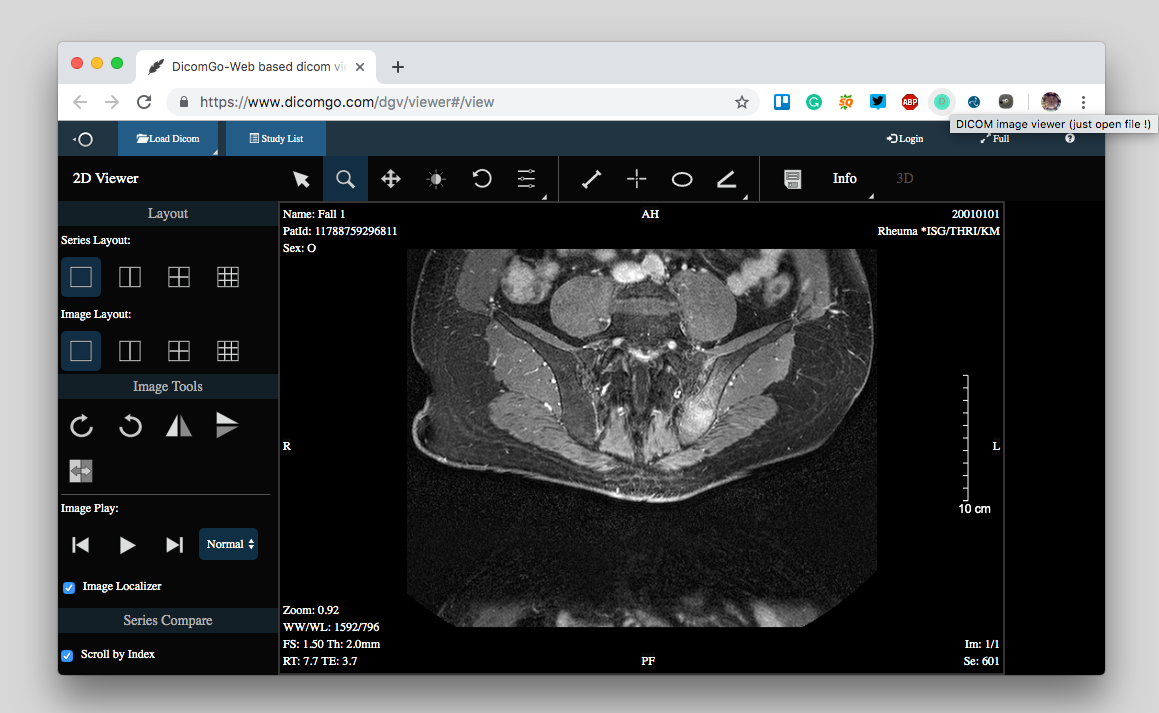
Task: Expand the Load Dicom submenu arrow
Action: point(215,152)
